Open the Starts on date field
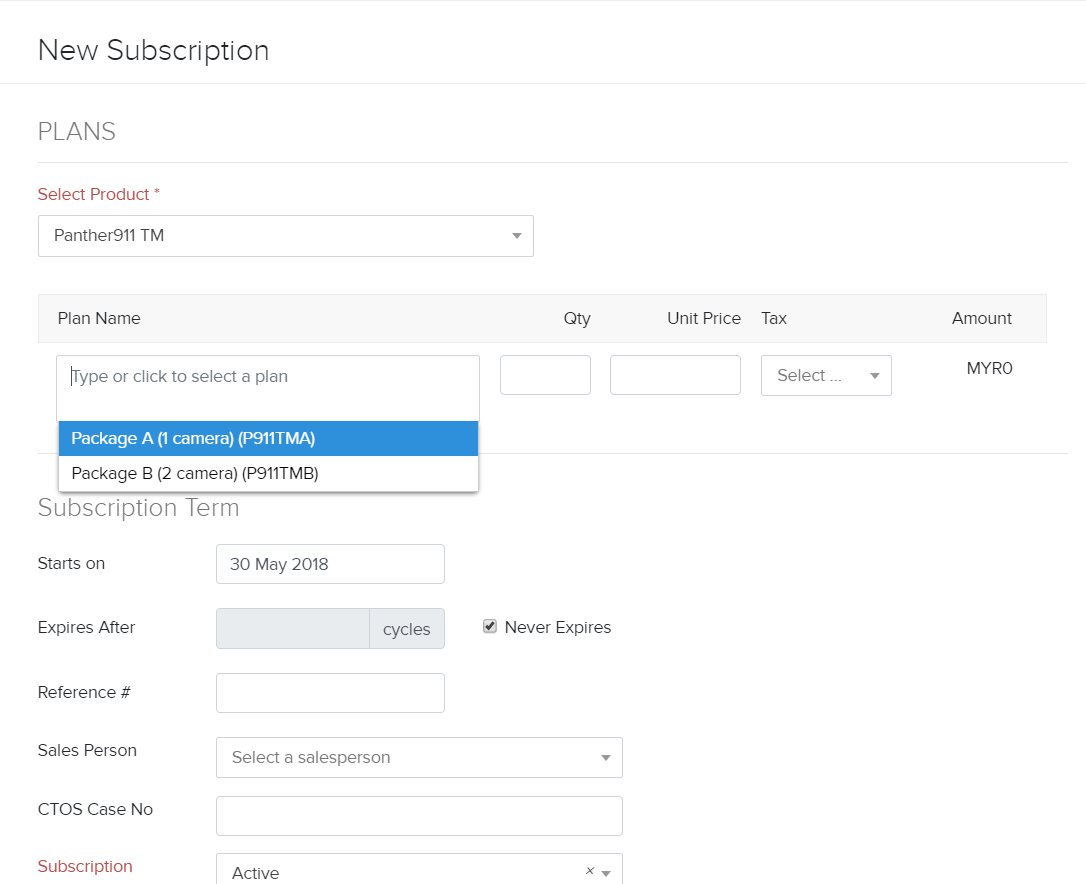The image size is (1086, 884). (330, 564)
